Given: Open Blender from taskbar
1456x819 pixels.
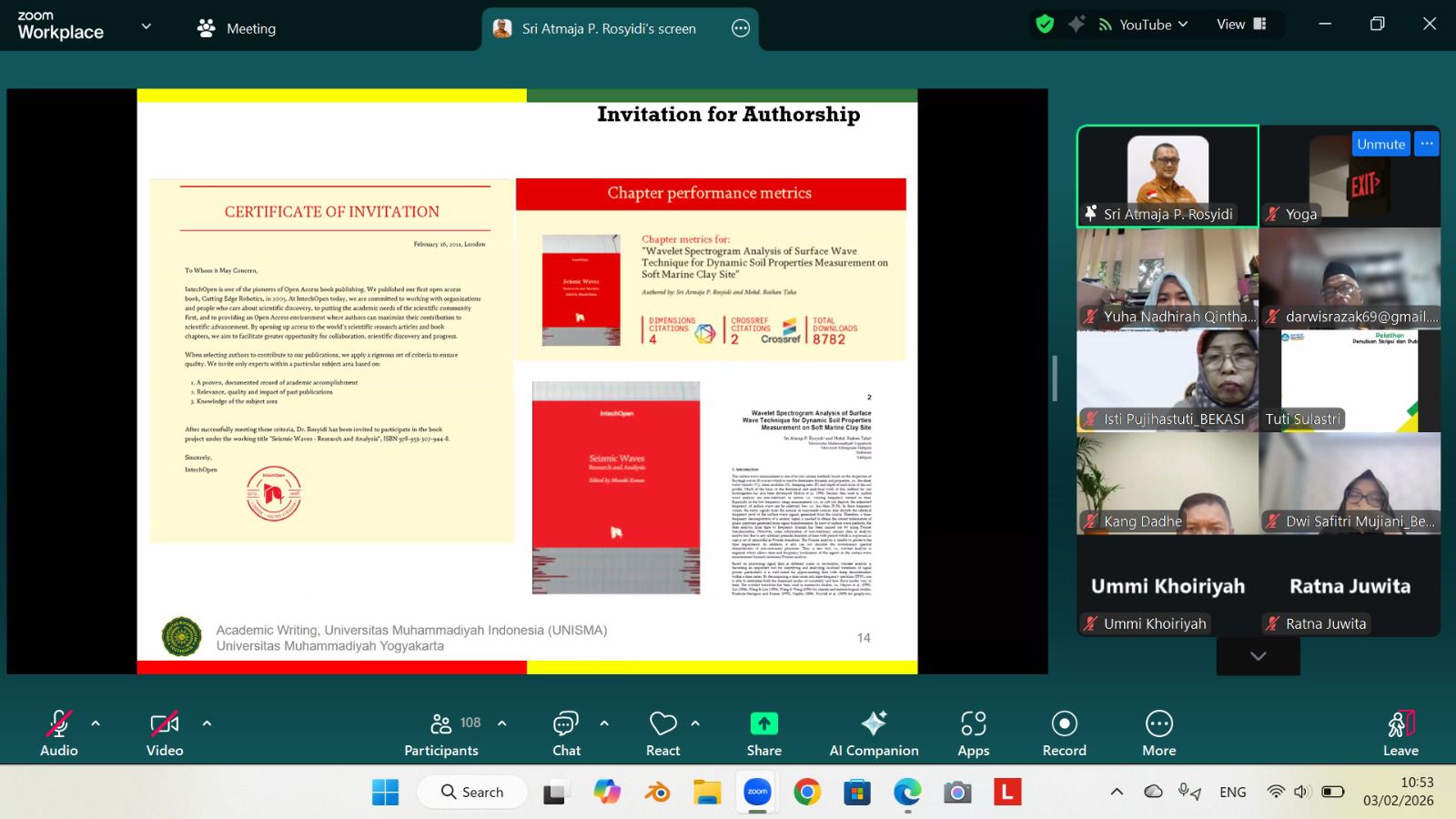Looking at the screenshot, I should pos(657,793).
